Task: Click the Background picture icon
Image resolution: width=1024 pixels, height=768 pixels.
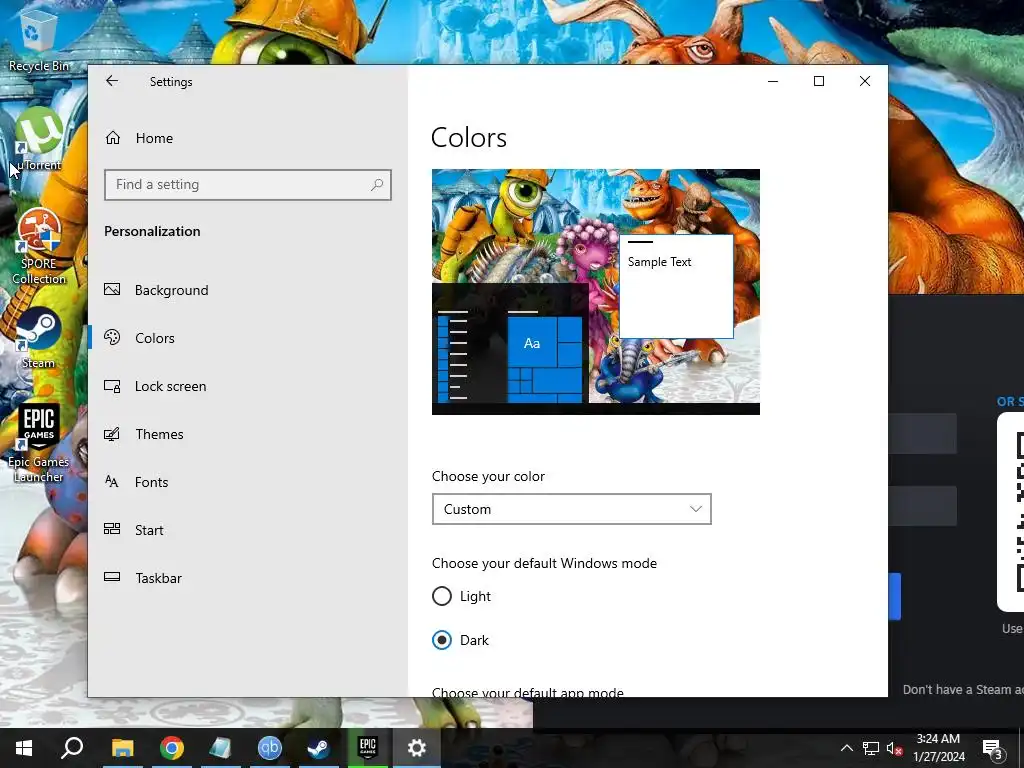Action: click(x=112, y=289)
